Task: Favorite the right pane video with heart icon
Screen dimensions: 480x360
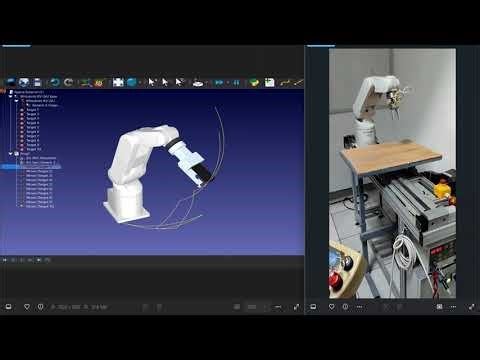Action: point(332,307)
